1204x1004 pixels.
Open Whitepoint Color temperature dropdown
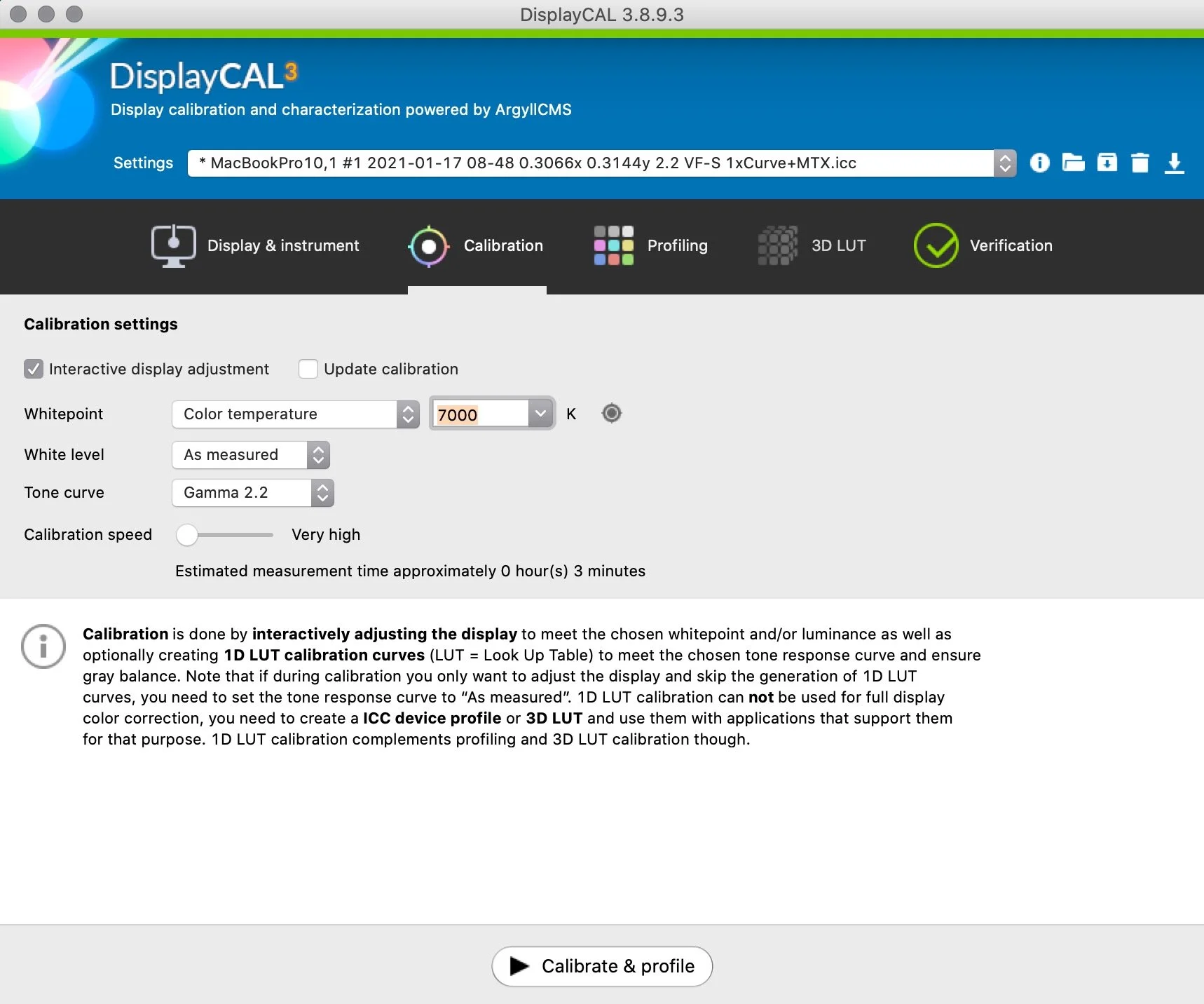295,414
